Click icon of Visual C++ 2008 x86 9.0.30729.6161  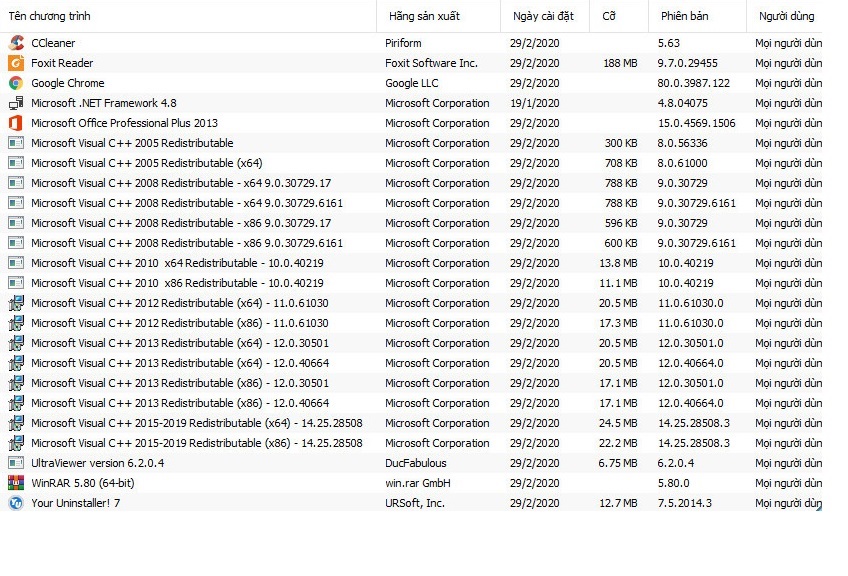pos(16,243)
